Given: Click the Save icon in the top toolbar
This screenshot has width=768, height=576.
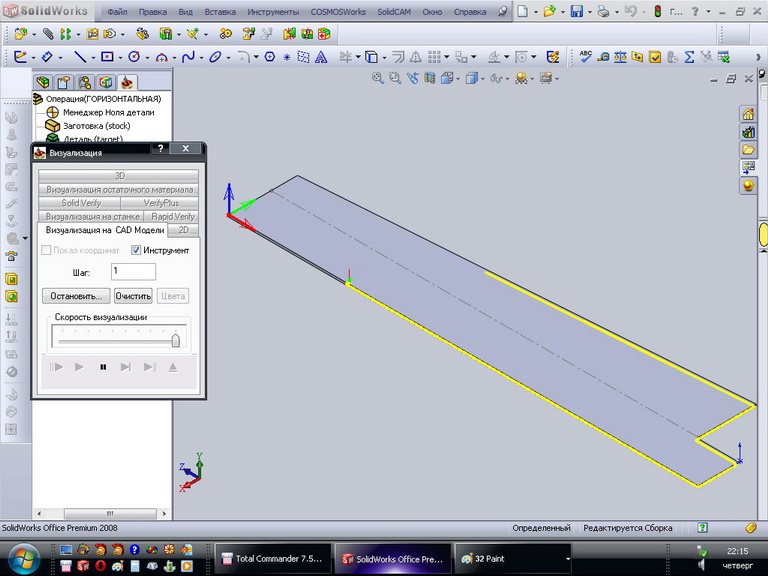Looking at the screenshot, I should [x=576, y=12].
